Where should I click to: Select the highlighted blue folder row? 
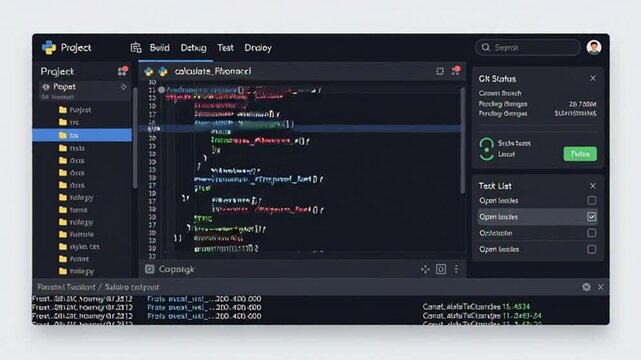(82, 135)
